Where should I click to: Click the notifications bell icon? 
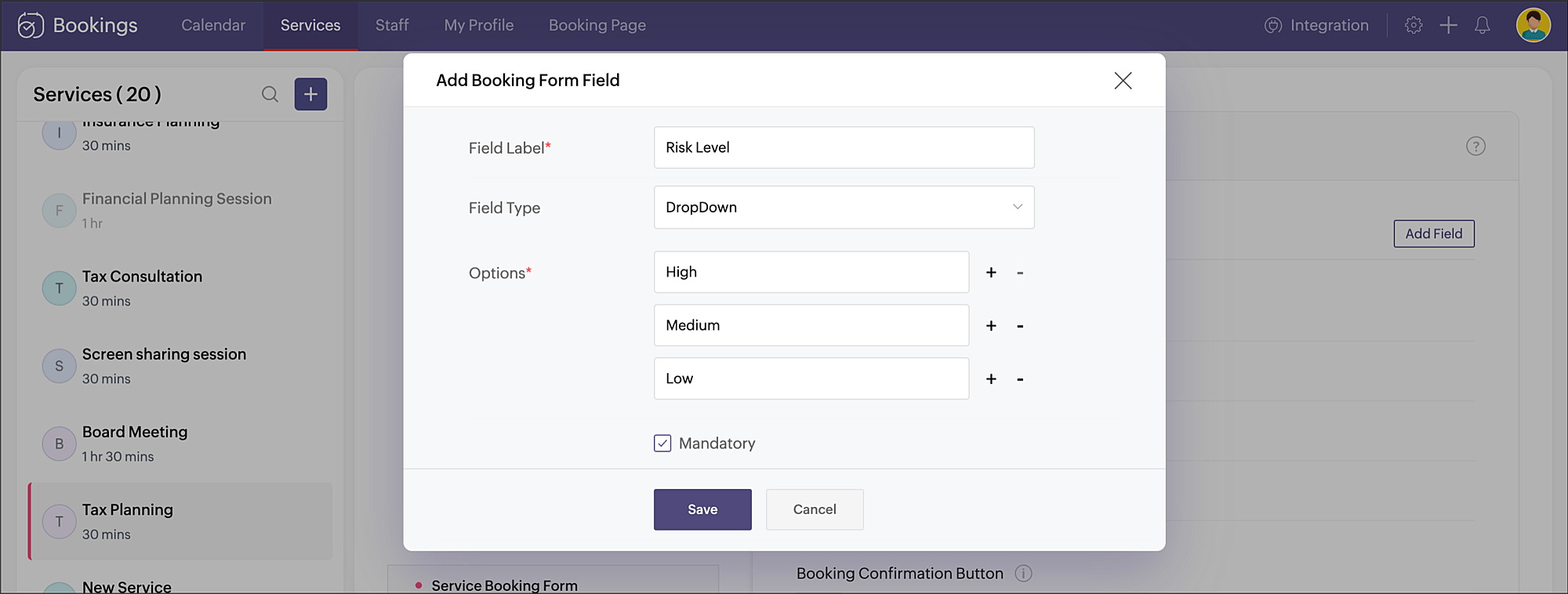click(x=1482, y=25)
